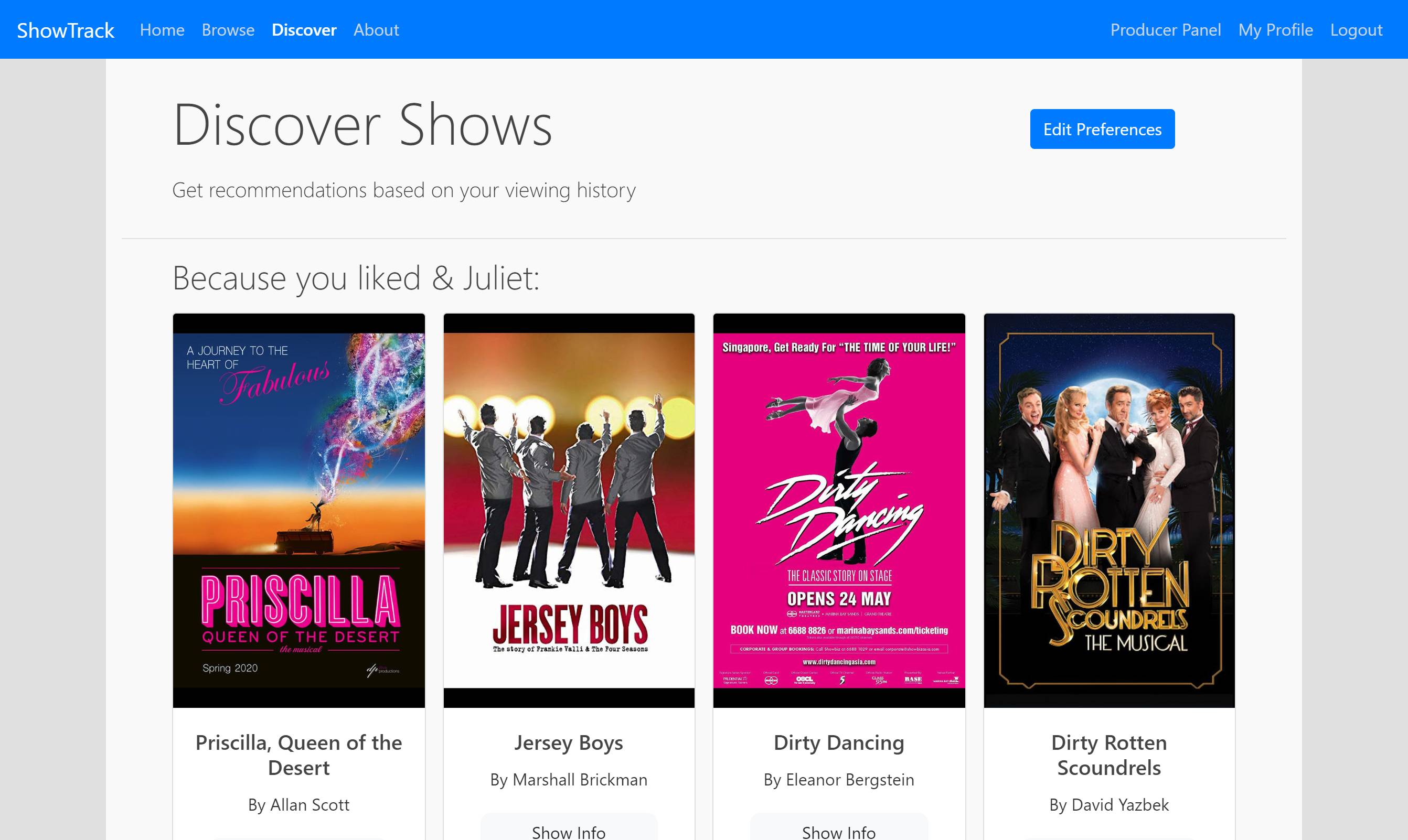Open the About page
Screen dimensions: 1408x840
[376, 30]
